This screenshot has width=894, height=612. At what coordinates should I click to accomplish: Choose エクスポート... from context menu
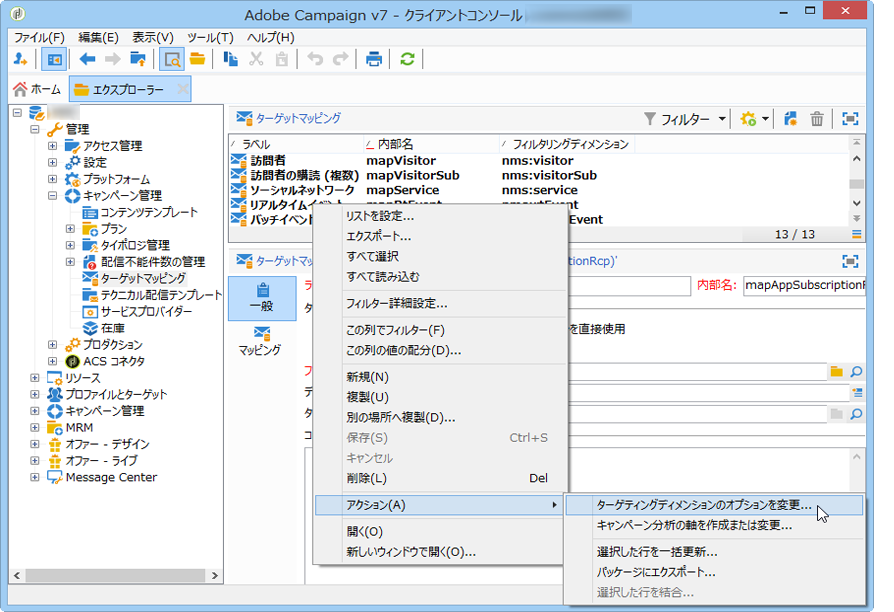(441, 236)
